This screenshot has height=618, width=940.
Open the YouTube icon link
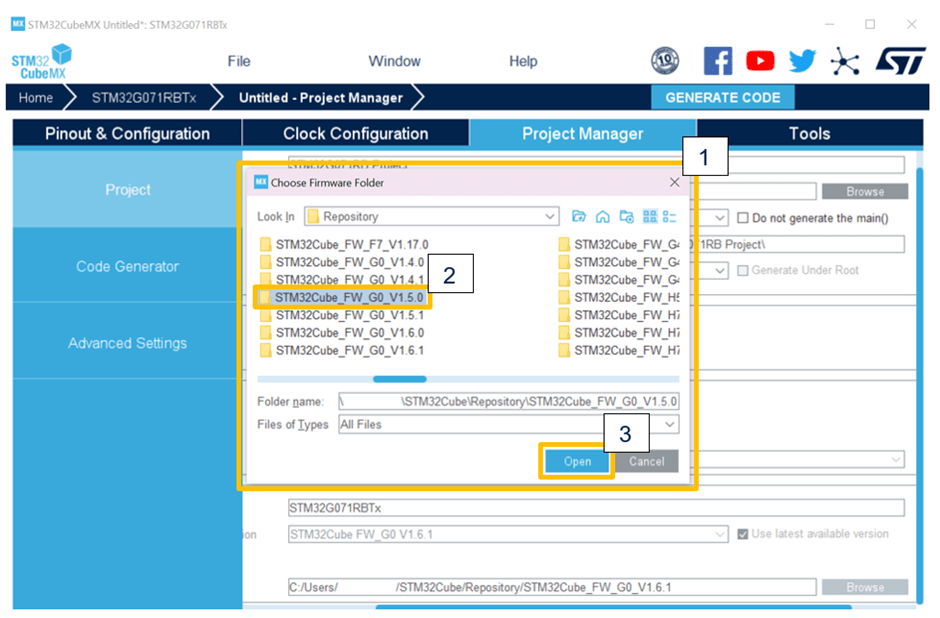(760, 61)
